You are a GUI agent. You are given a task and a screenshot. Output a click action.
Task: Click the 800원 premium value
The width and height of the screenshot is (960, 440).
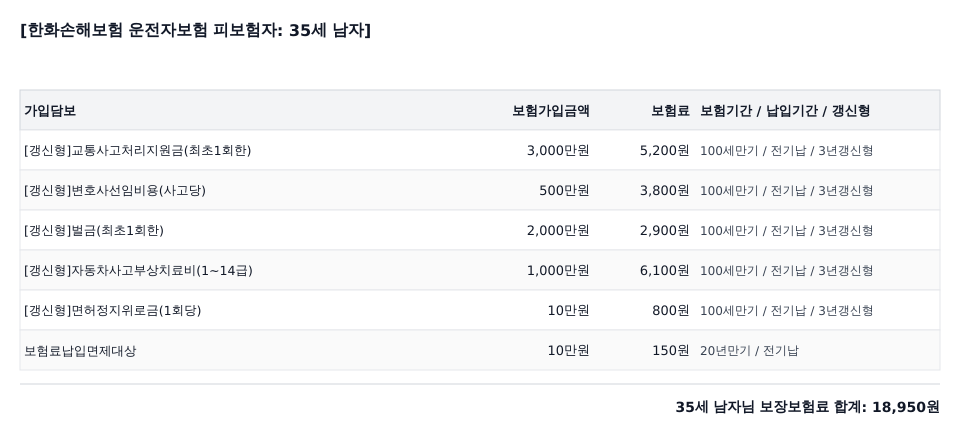(x=671, y=310)
